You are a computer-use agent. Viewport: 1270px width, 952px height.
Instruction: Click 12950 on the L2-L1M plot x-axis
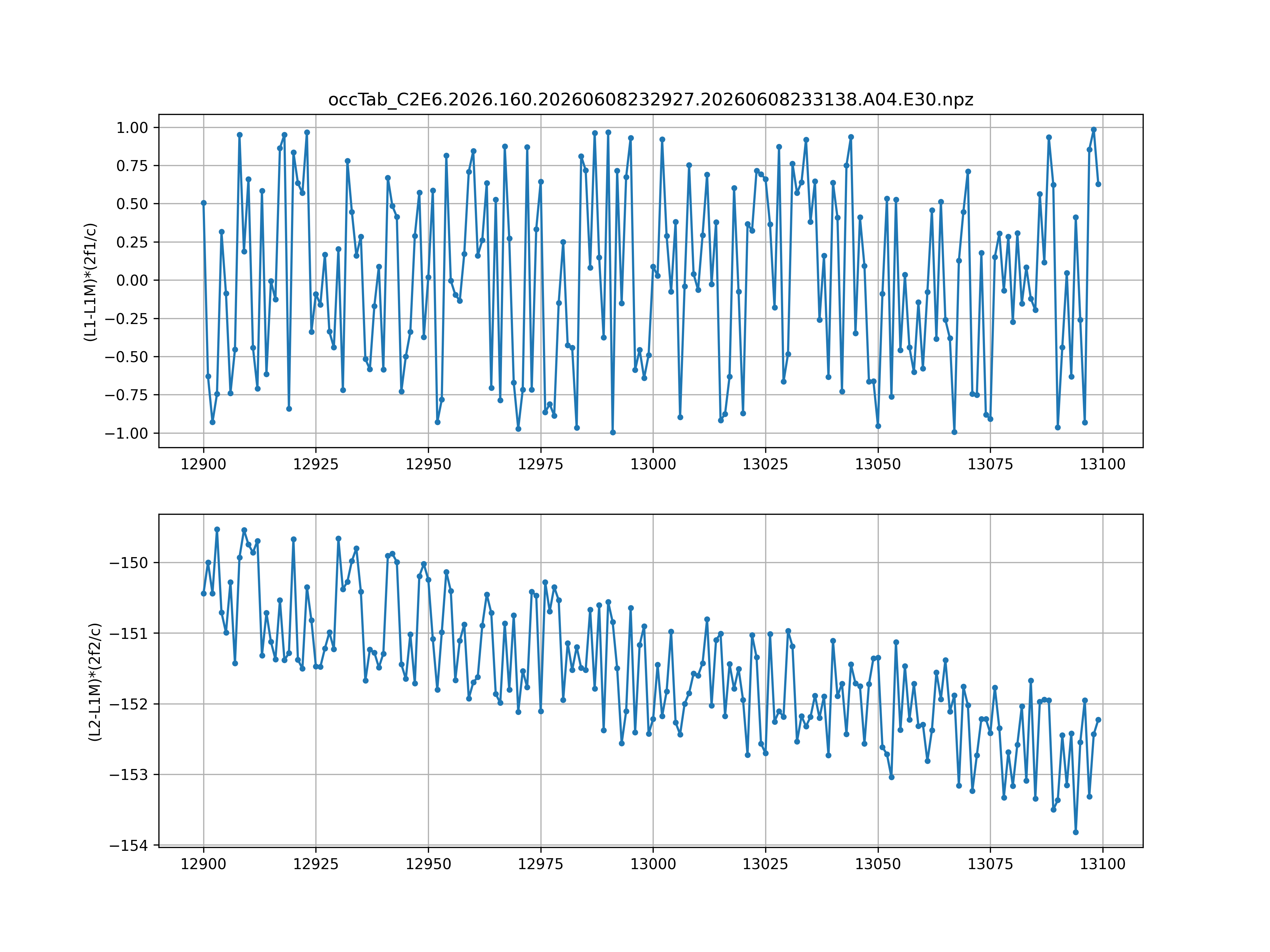(428, 864)
